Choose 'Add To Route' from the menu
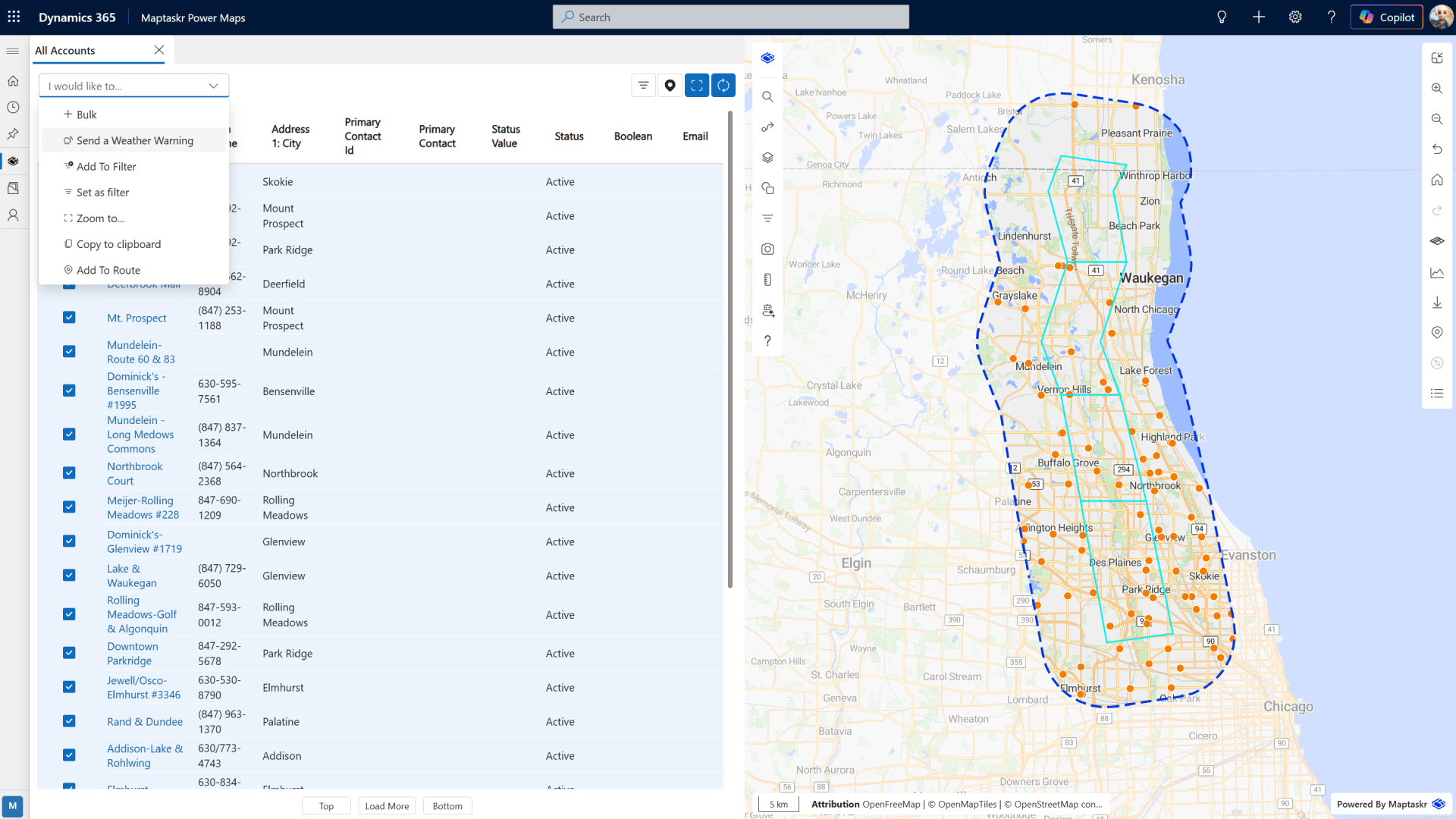 tap(108, 270)
